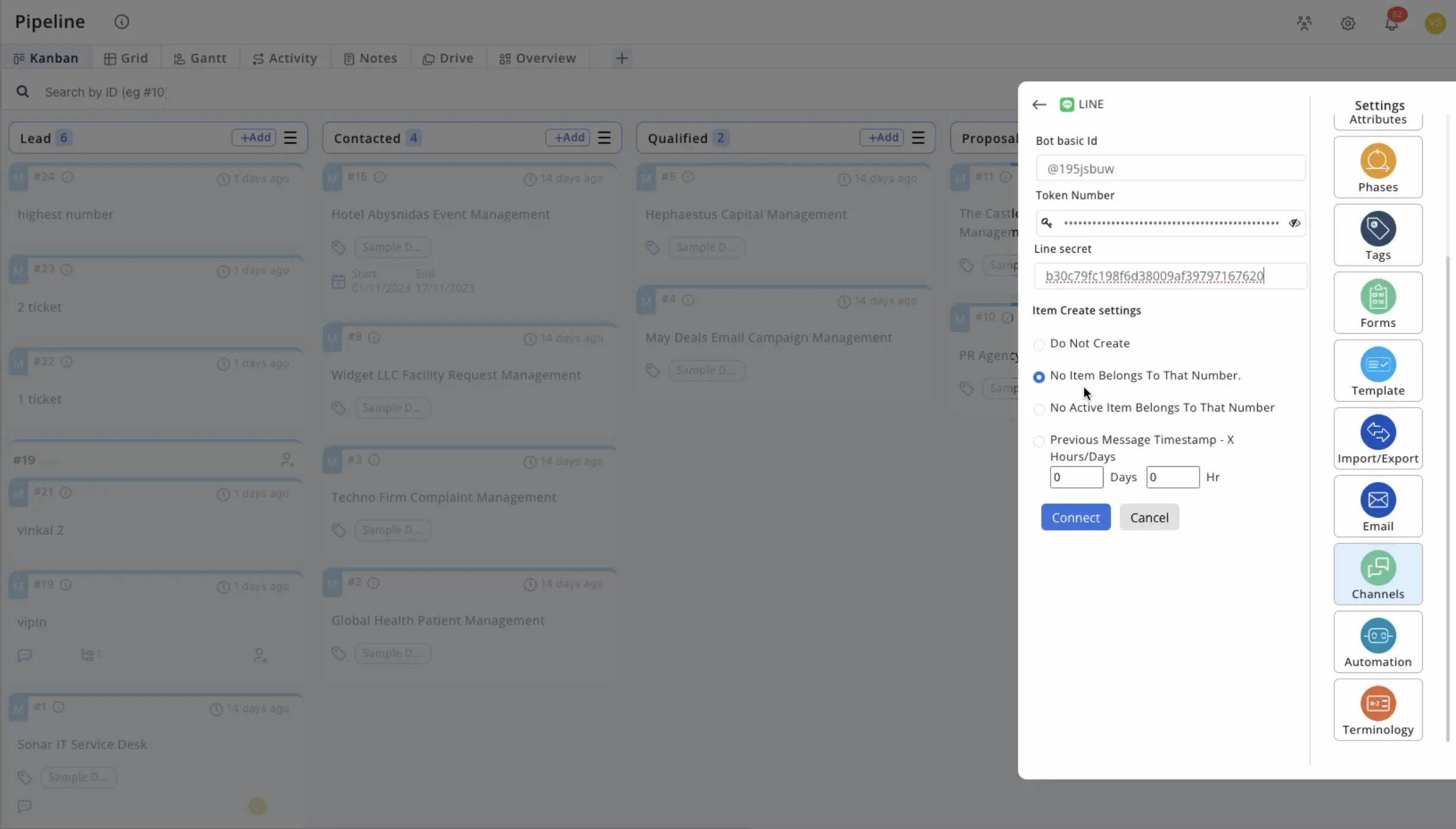Click the Connect button
This screenshot has height=829, width=1456.
pyautogui.click(x=1076, y=518)
